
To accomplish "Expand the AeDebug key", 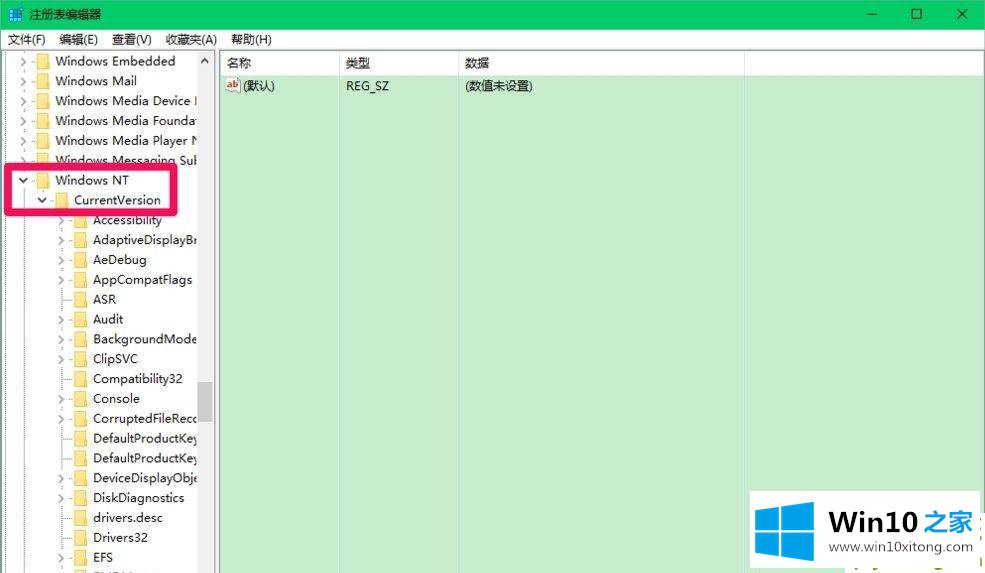I will tap(61, 260).
